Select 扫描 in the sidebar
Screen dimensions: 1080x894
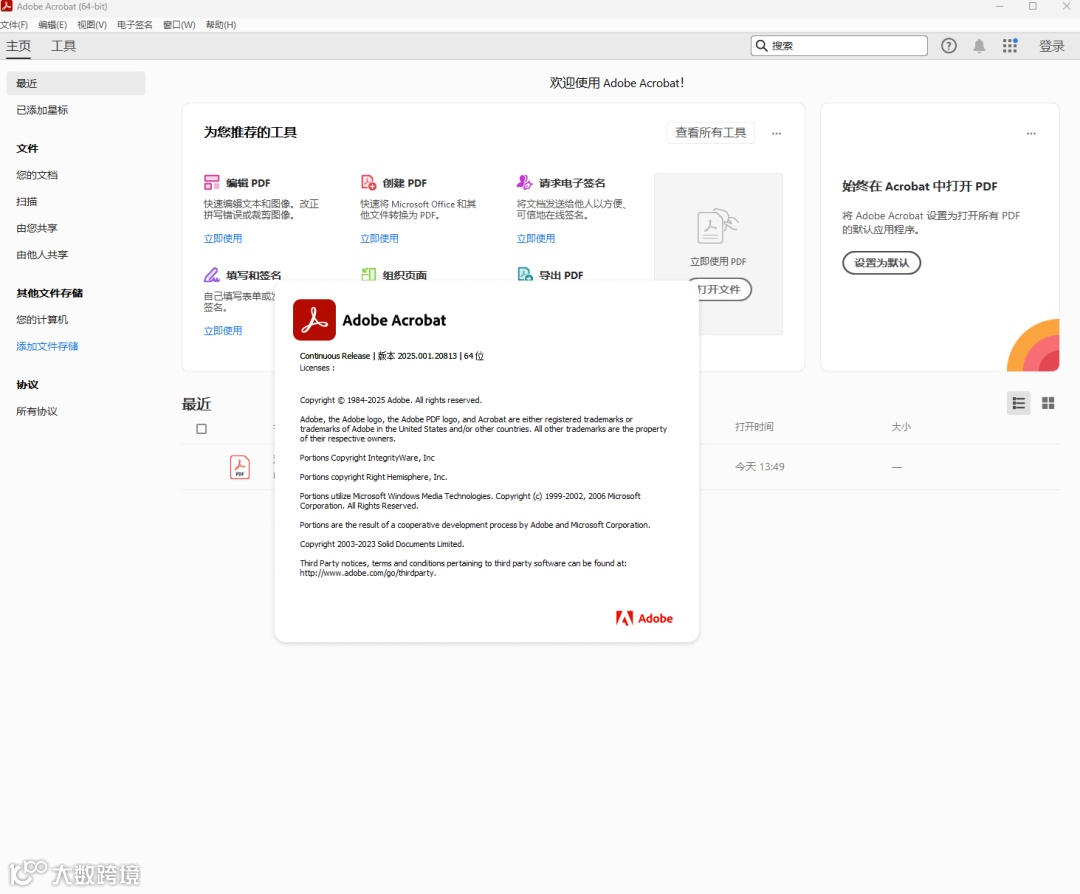pos(26,202)
